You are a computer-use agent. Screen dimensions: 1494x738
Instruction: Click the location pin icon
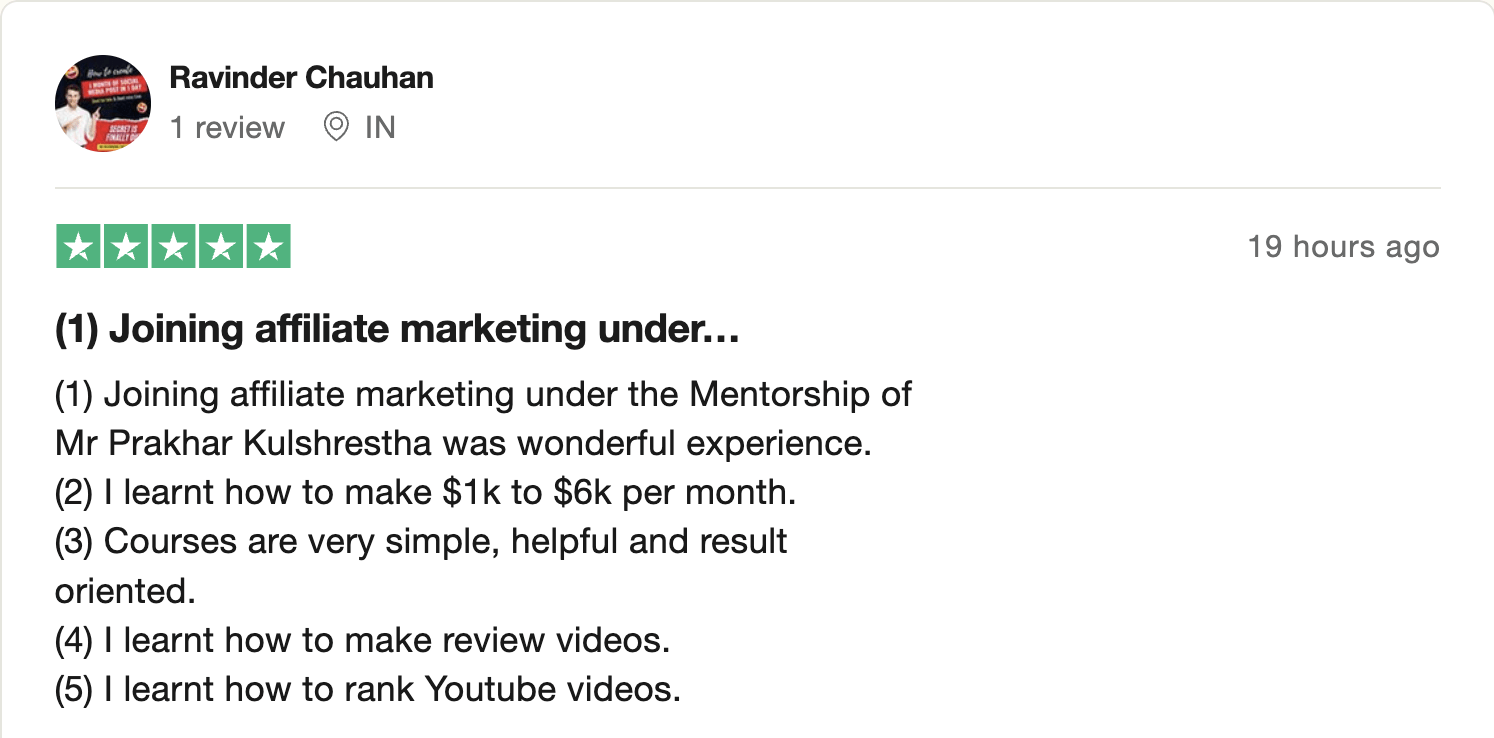coord(337,127)
